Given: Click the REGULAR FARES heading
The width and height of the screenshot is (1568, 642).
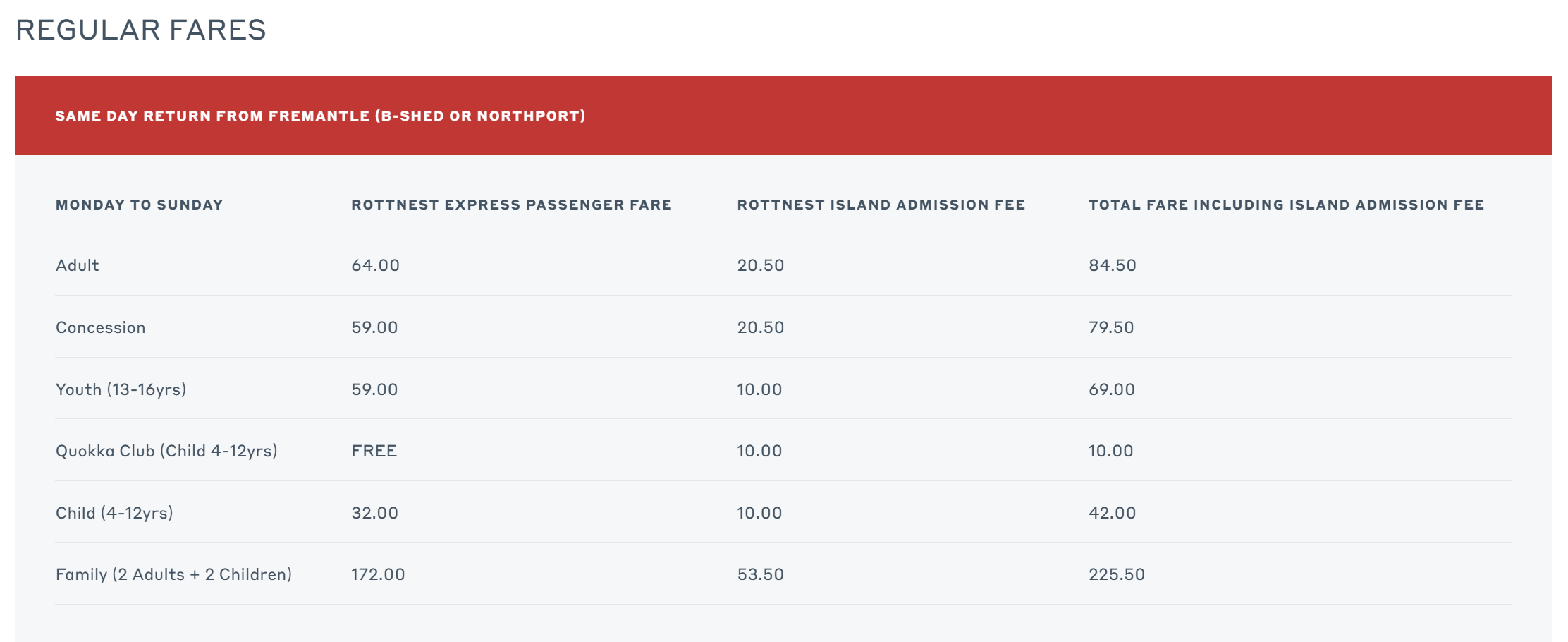Looking at the screenshot, I should click(141, 30).
